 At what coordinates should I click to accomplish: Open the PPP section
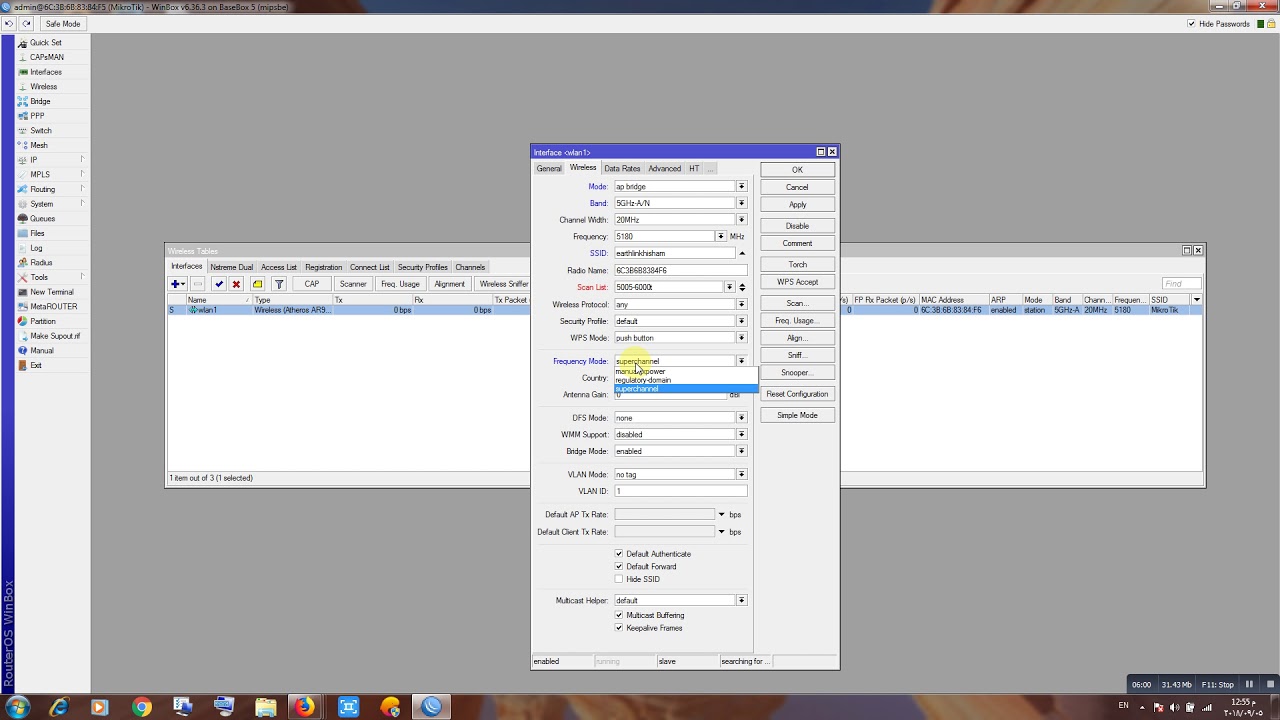pyautogui.click(x=37, y=116)
